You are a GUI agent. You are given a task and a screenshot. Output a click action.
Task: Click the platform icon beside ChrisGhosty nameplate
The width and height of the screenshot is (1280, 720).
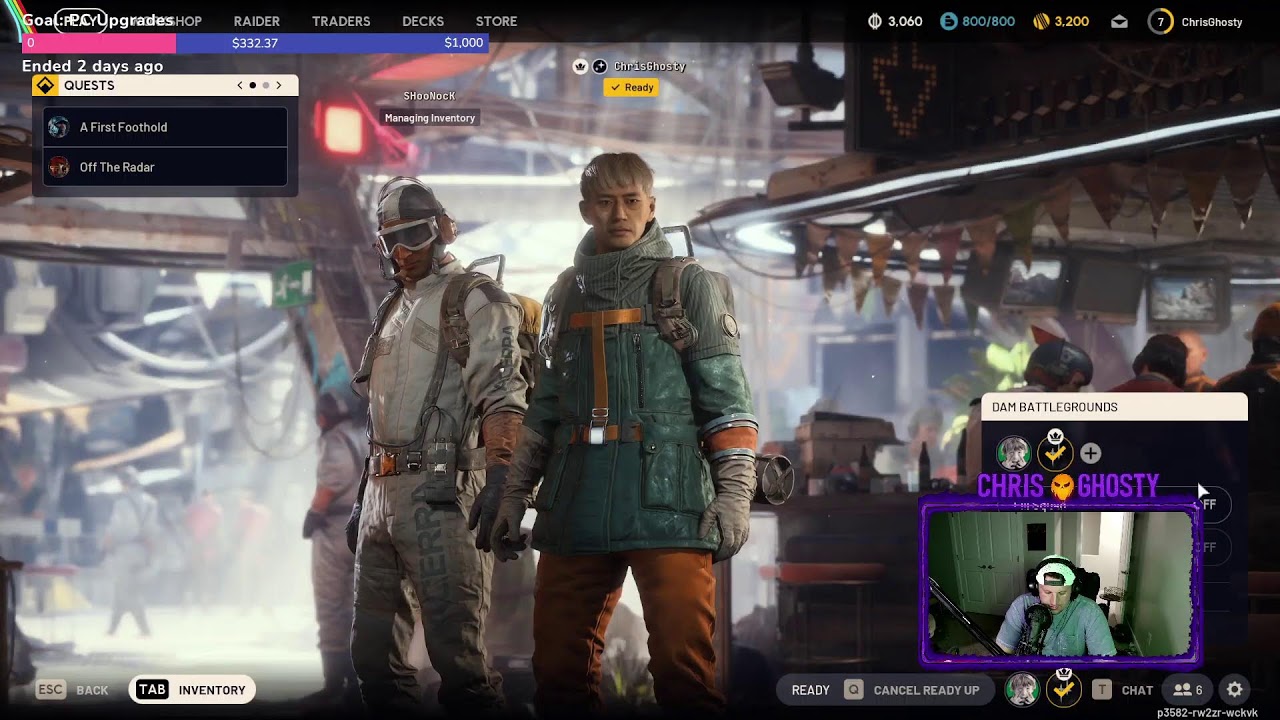click(x=599, y=66)
